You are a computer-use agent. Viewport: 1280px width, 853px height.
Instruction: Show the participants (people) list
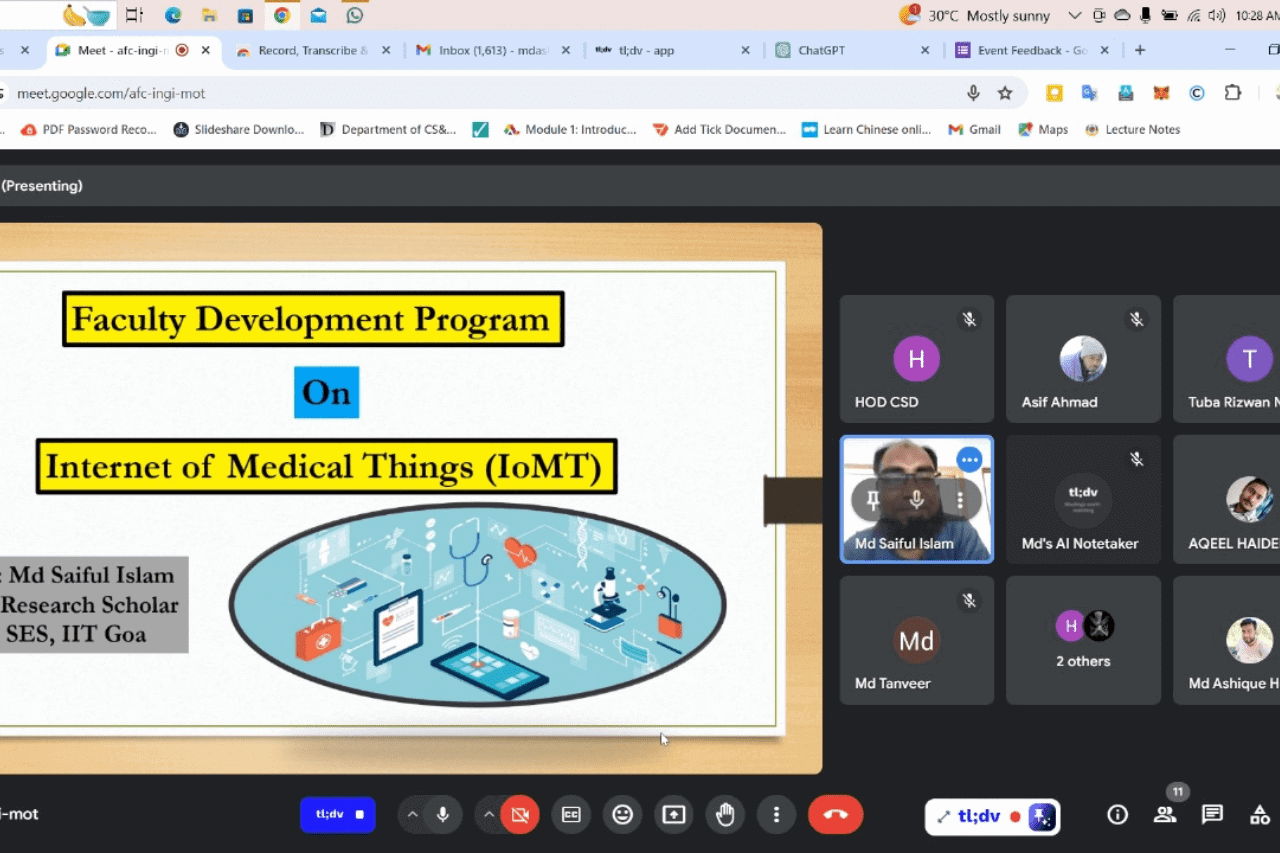(1165, 814)
